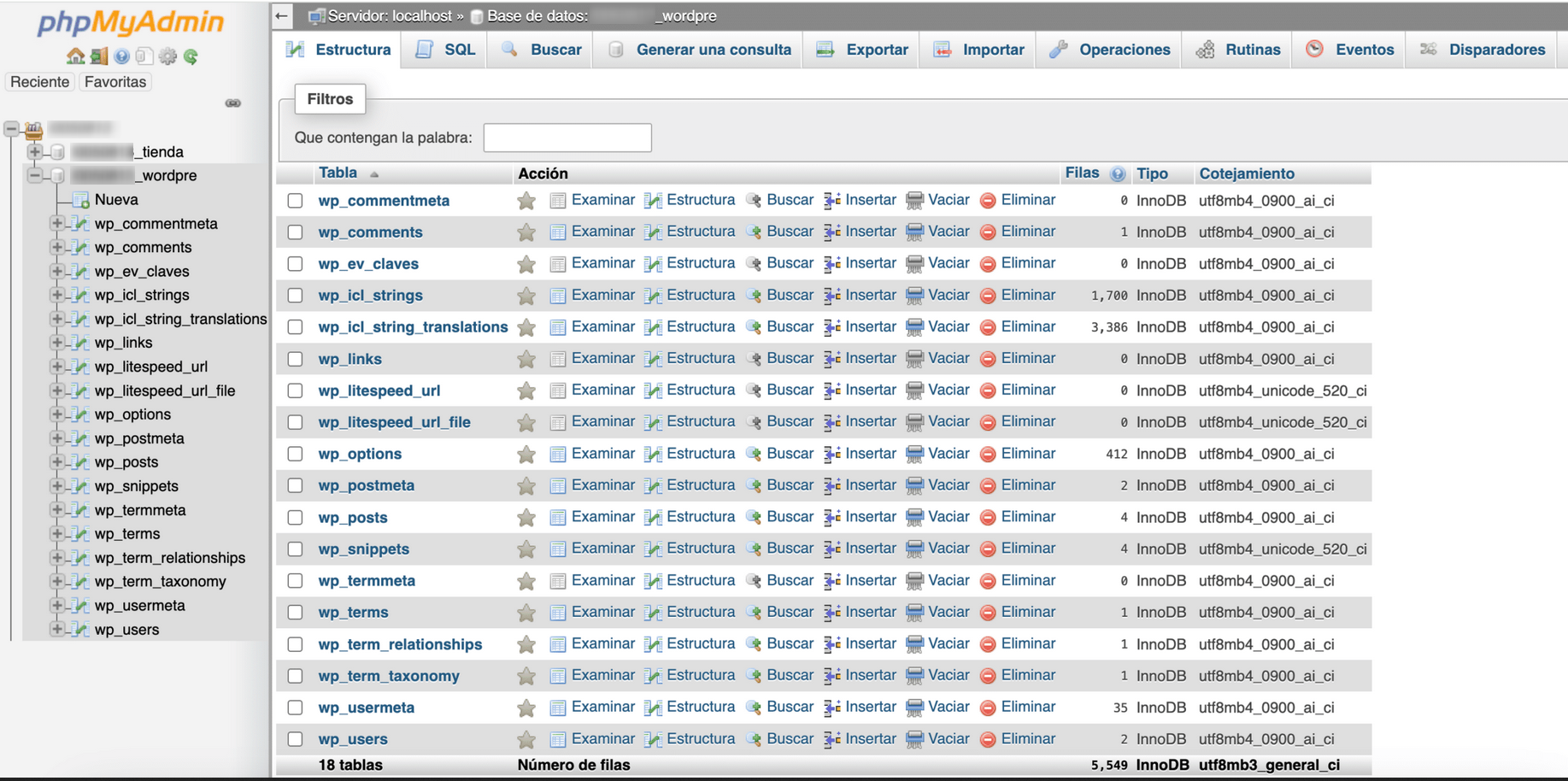1568x781 pixels.
Task: Click the Filas help question icon
Action: point(1118,173)
